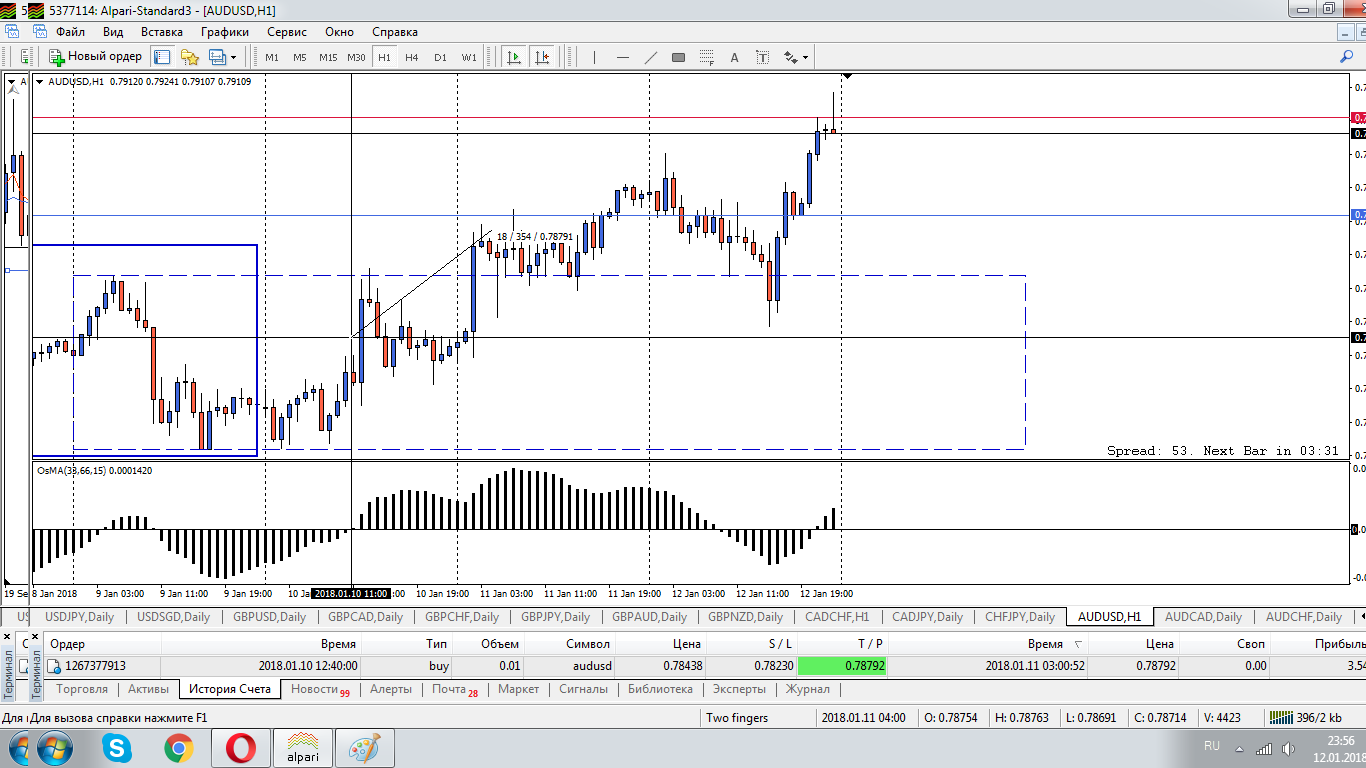Screen dimensions: 1366x768
Task: Click the chart shift triangle marker at top
Action: [847, 76]
